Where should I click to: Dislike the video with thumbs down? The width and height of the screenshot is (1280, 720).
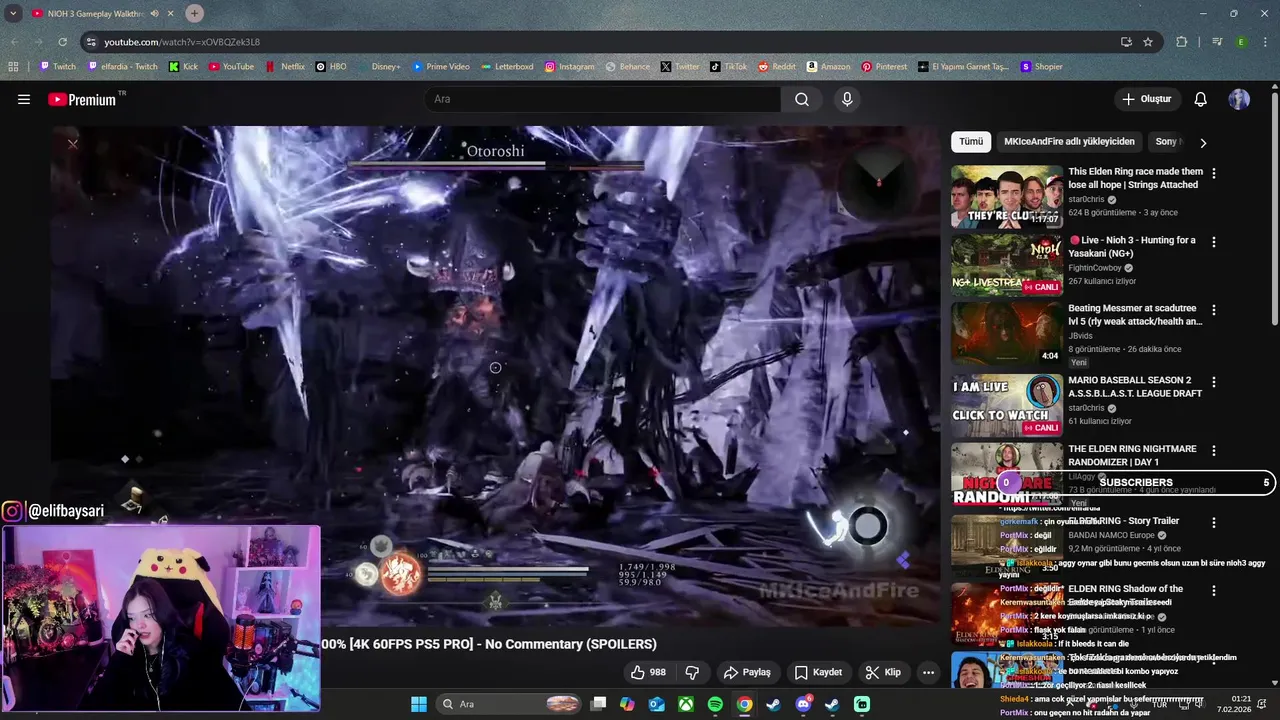click(692, 672)
